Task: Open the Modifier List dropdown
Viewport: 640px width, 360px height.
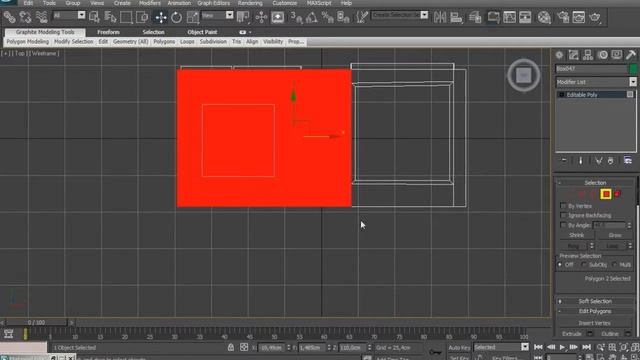Action: (x=633, y=82)
